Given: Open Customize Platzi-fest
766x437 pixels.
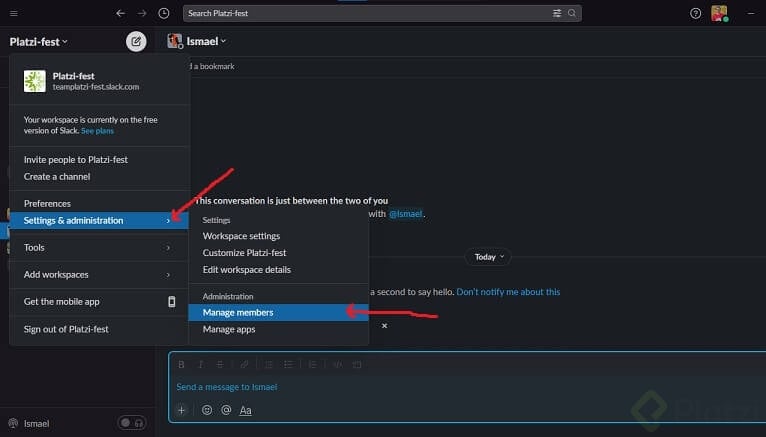Looking at the screenshot, I should pyautogui.click(x=278, y=253).
